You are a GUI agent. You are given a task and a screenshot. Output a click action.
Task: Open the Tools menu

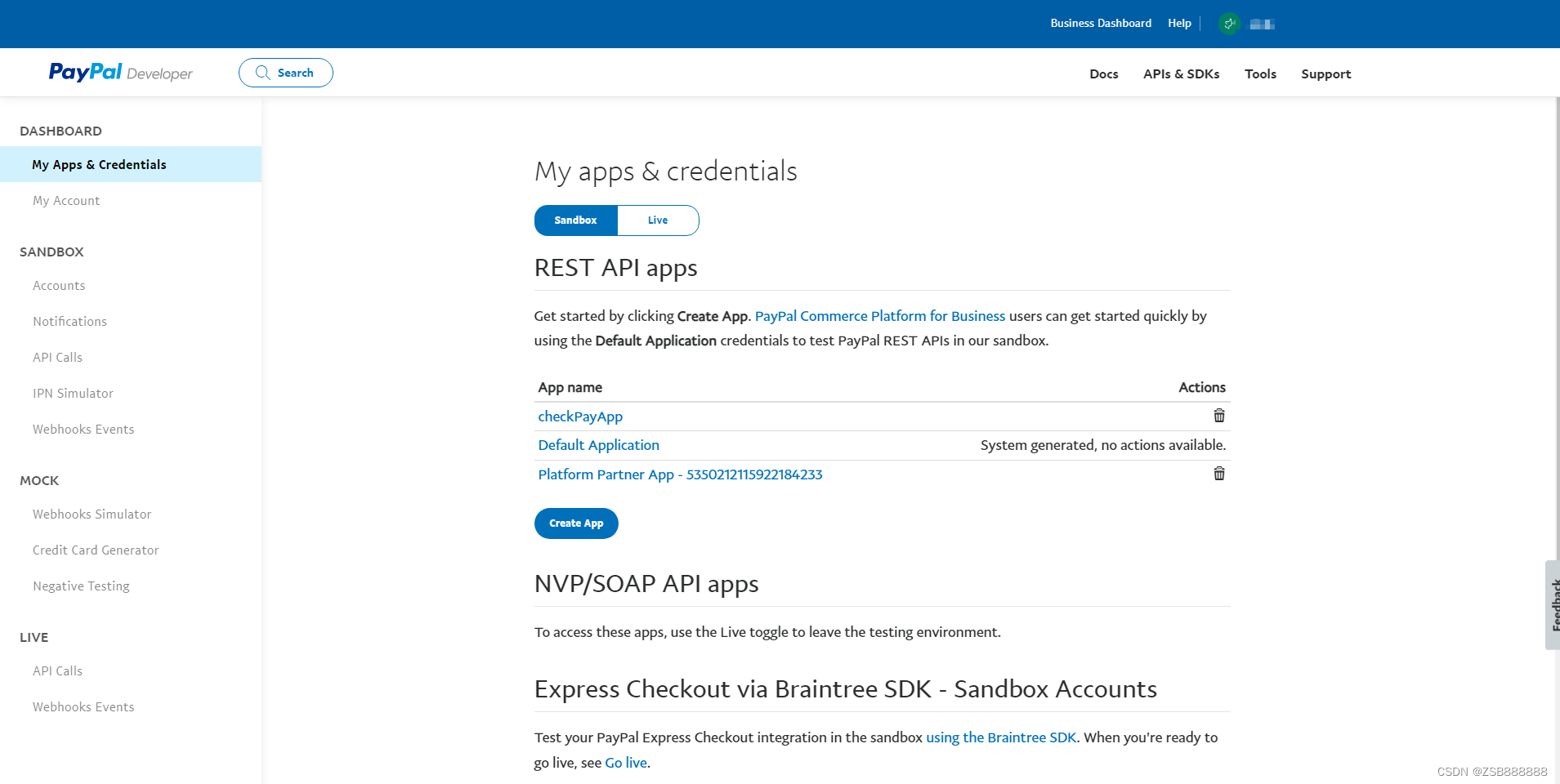click(x=1260, y=73)
